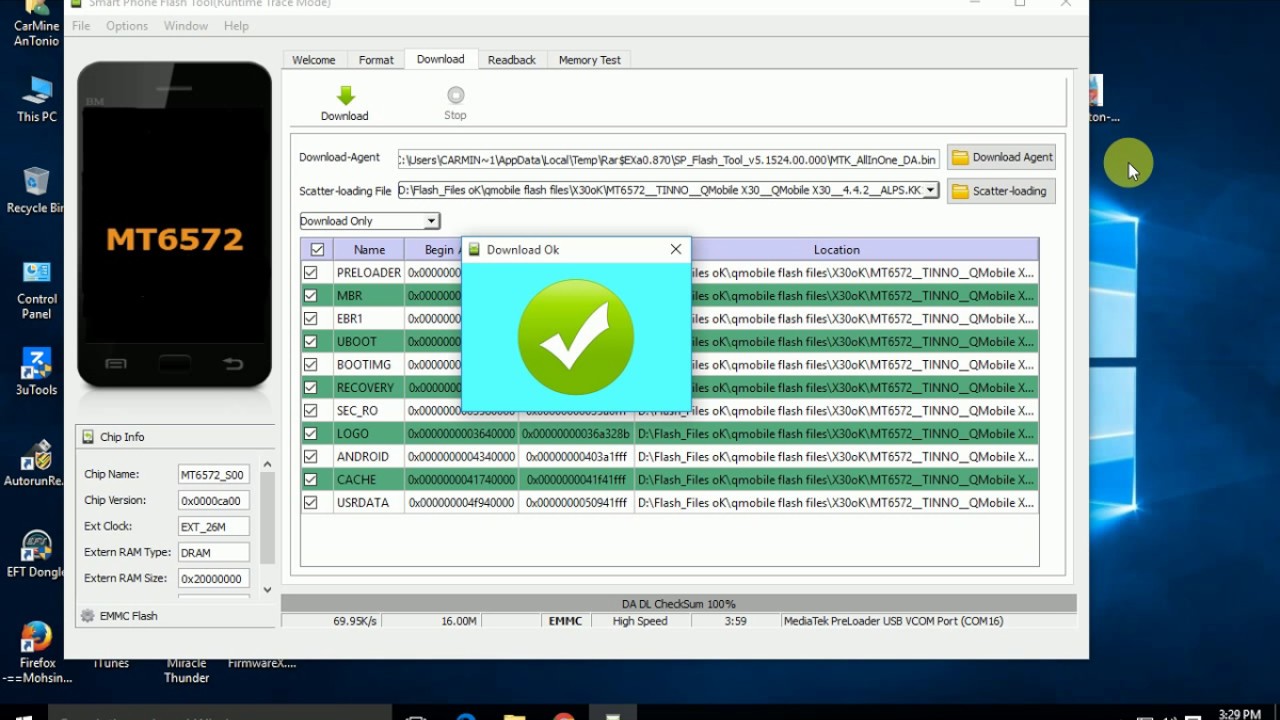This screenshot has width=1280, height=720.
Task: Open the Recycle Bin desktop icon
Action: tap(37, 190)
